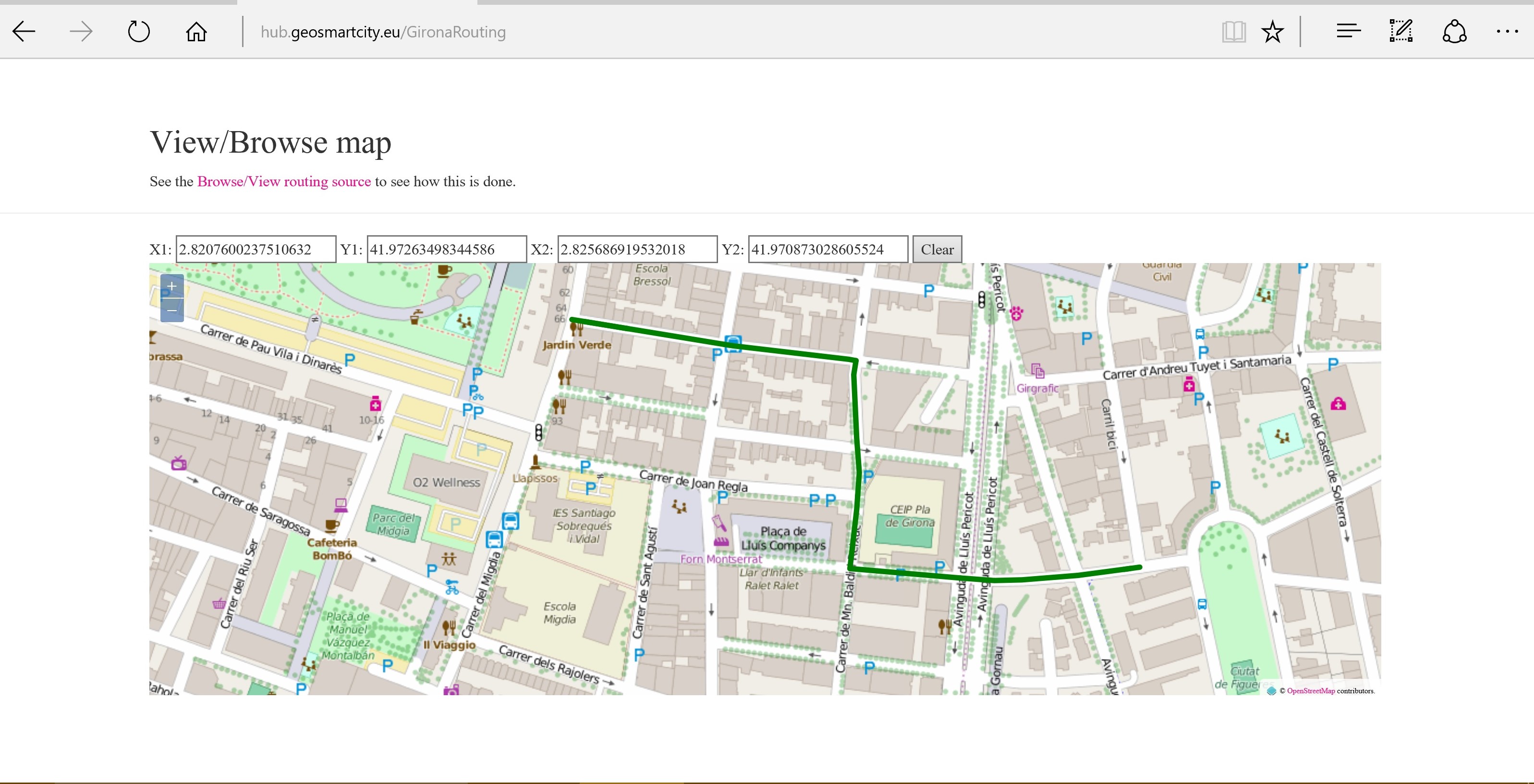The image size is (1534, 784).
Task: Focus the Y1 coordinate field
Action: pyautogui.click(x=446, y=250)
